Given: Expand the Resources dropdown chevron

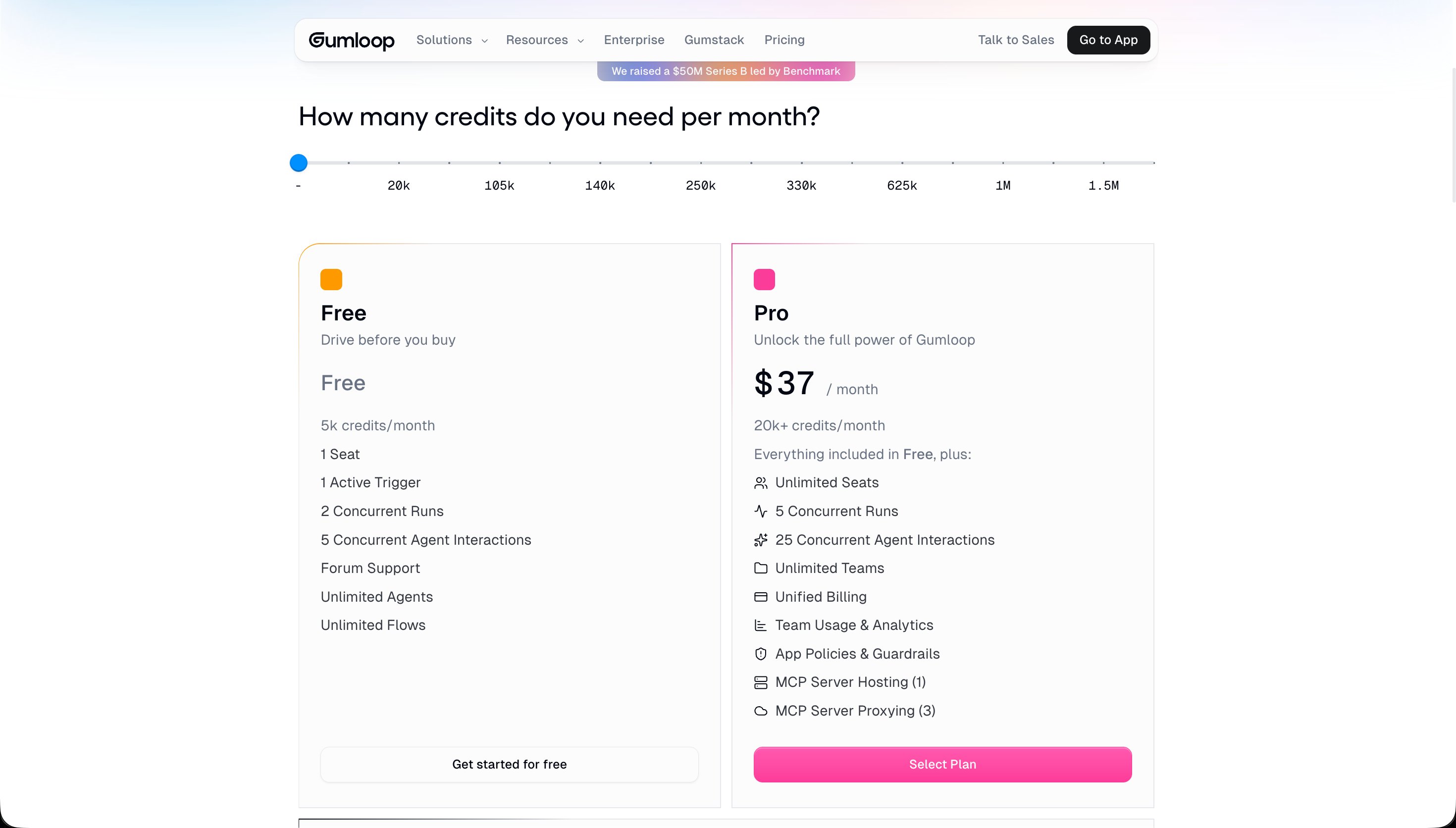Looking at the screenshot, I should click(580, 41).
